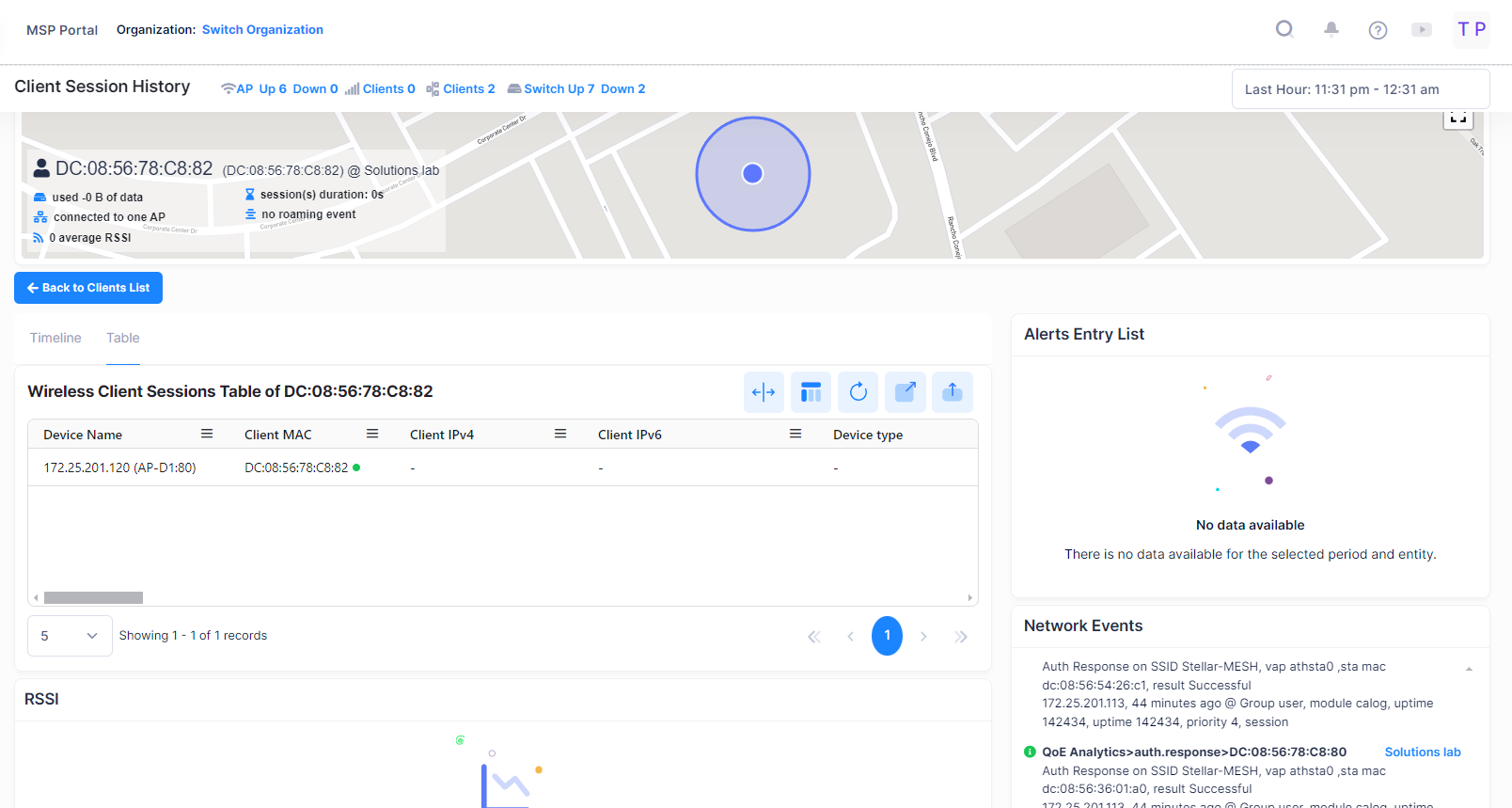1512x808 pixels.
Task: Switch to the Table tab
Action: (123, 338)
